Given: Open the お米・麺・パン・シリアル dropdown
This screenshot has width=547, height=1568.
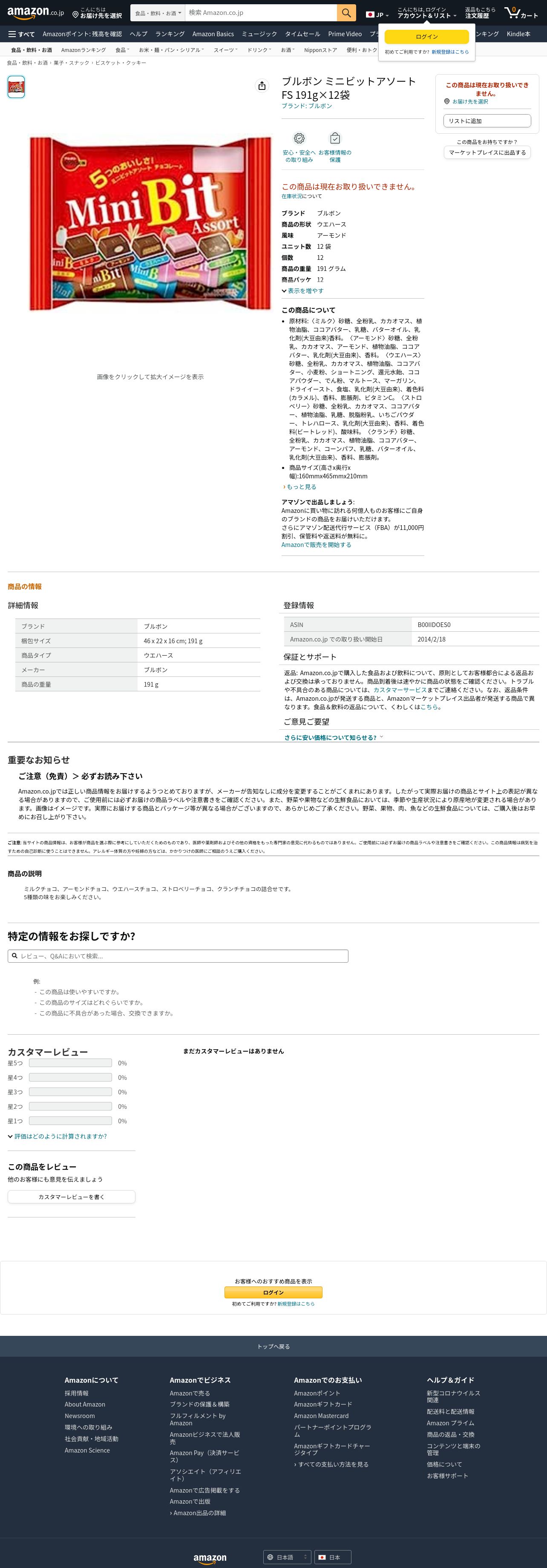Looking at the screenshot, I should click(171, 50).
